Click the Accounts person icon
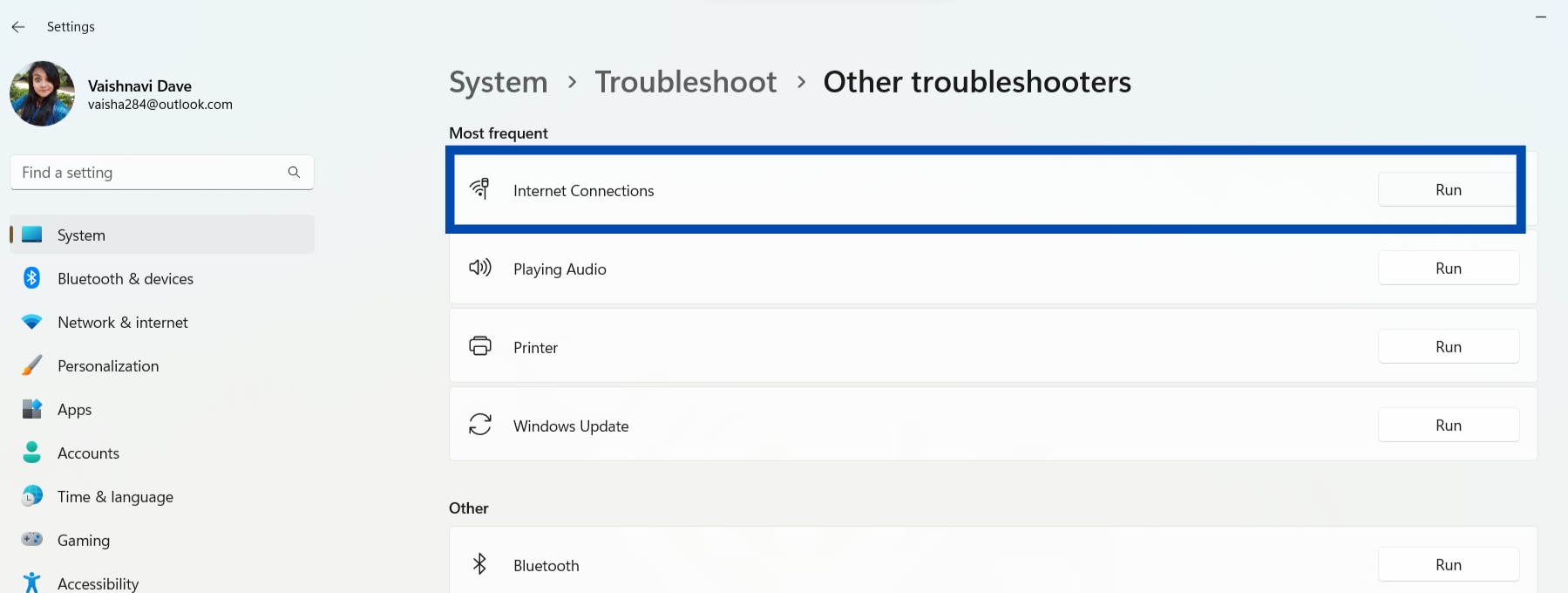Image resolution: width=1568 pixels, height=593 pixels. 32,453
